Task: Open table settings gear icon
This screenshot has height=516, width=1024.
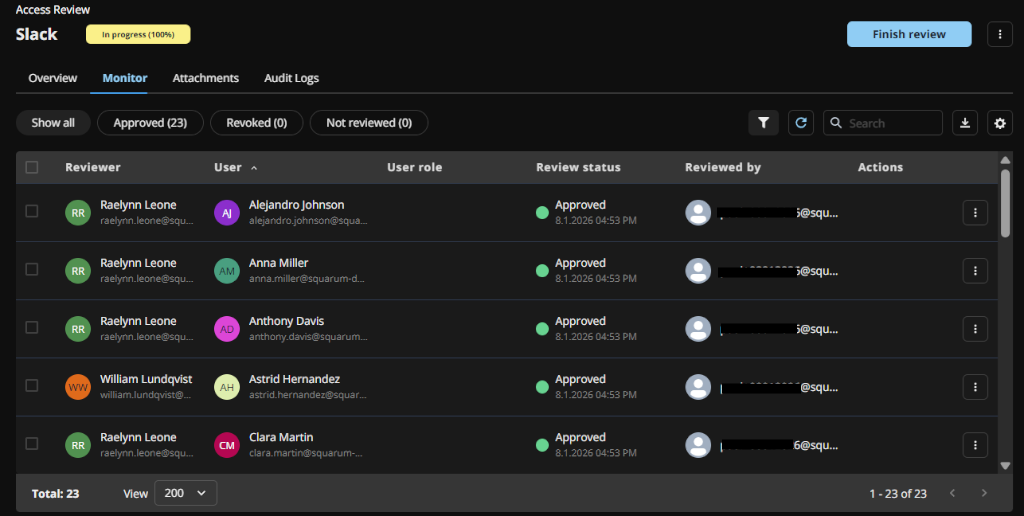Action: tap(1000, 123)
